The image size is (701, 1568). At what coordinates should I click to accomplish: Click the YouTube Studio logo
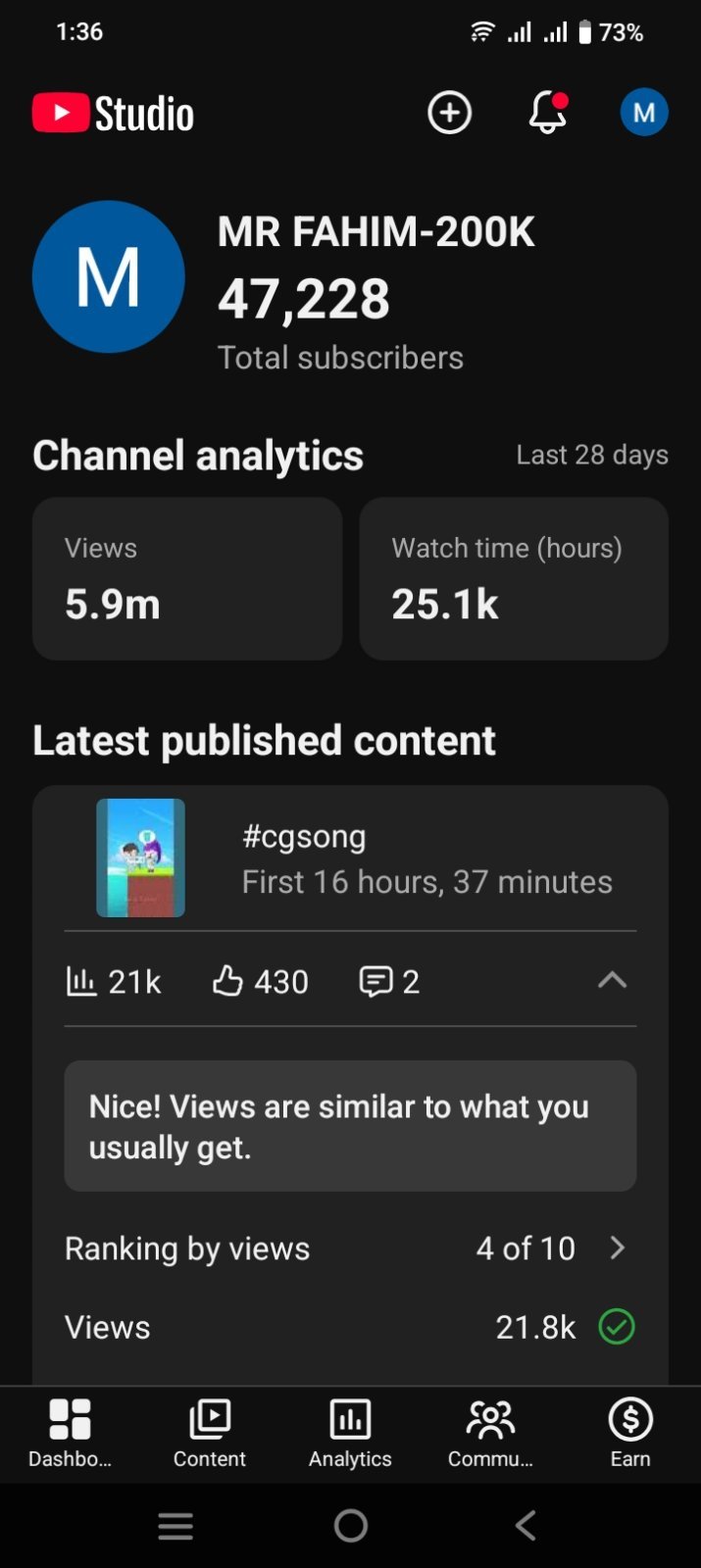coord(114,114)
